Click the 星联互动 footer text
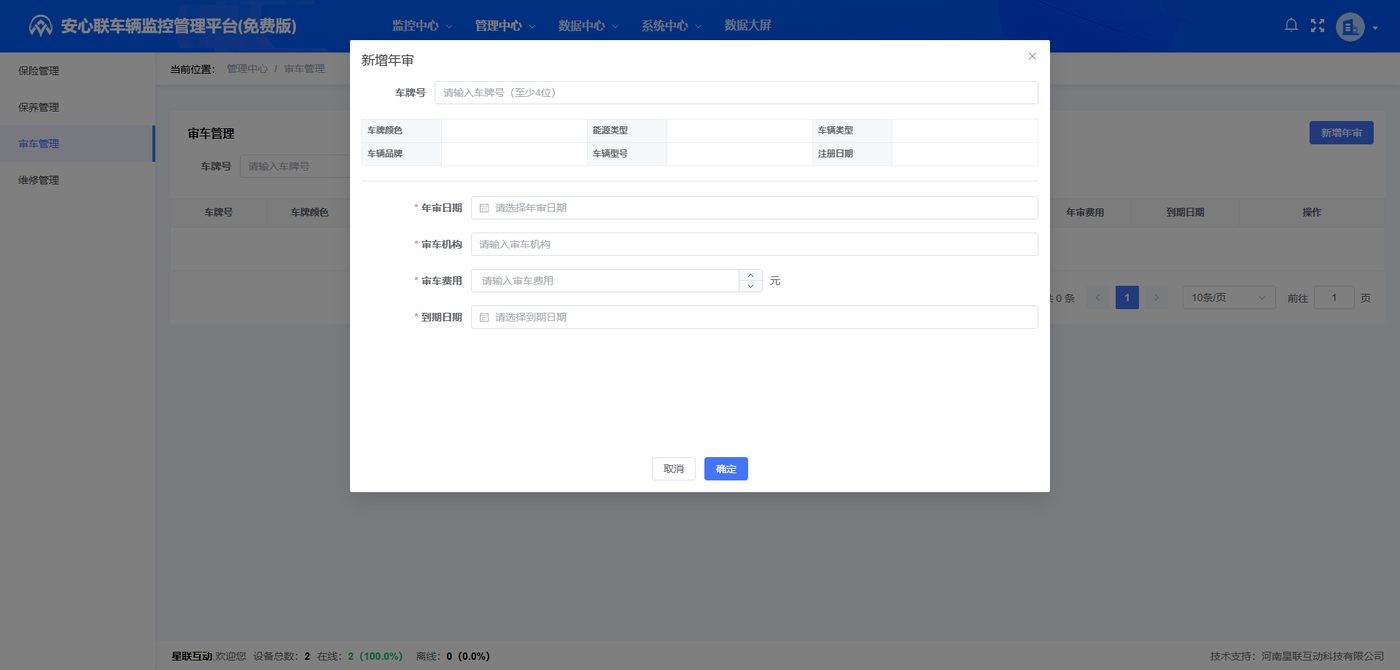 (192, 656)
